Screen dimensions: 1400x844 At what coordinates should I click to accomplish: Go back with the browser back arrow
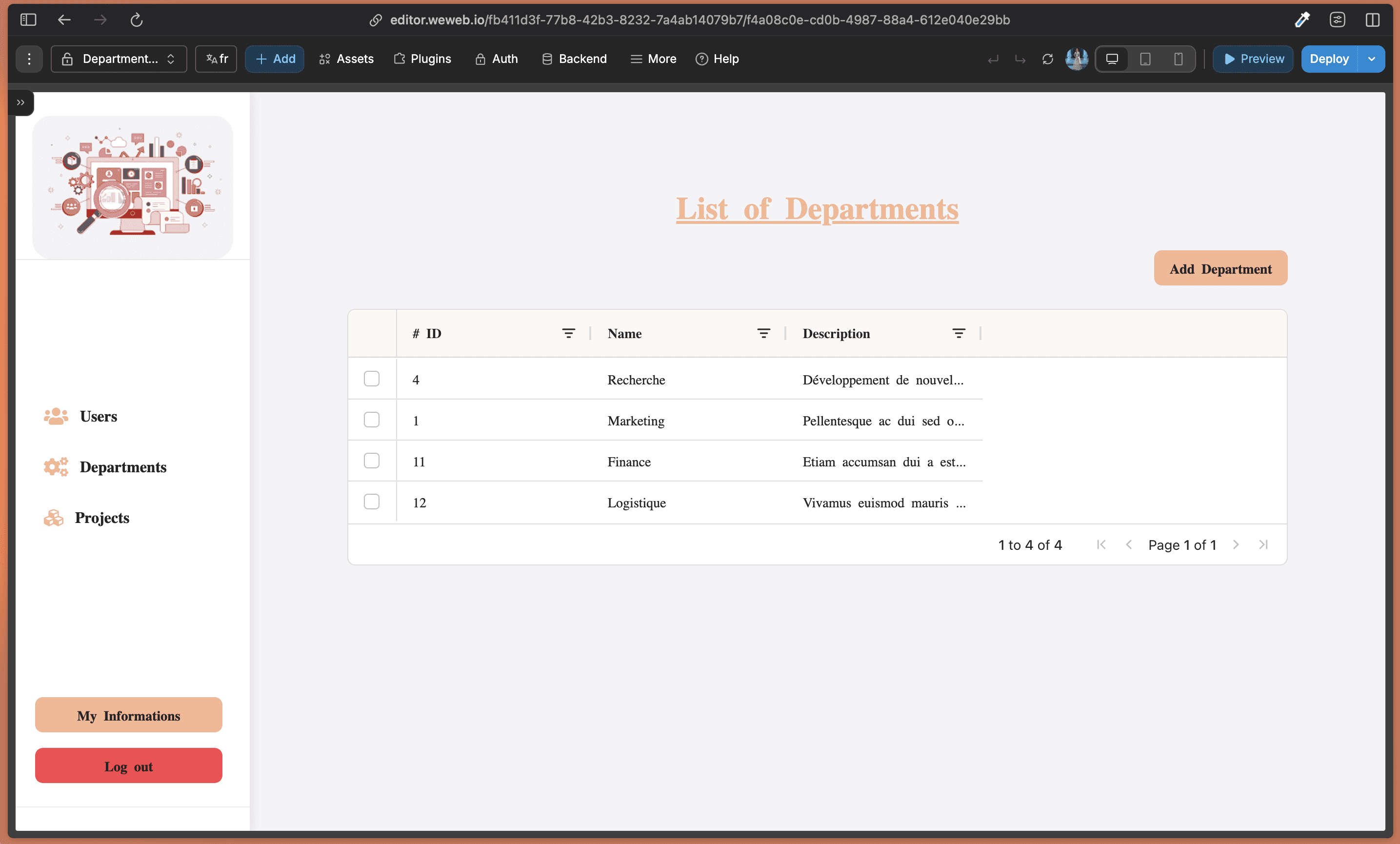(x=64, y=20)
